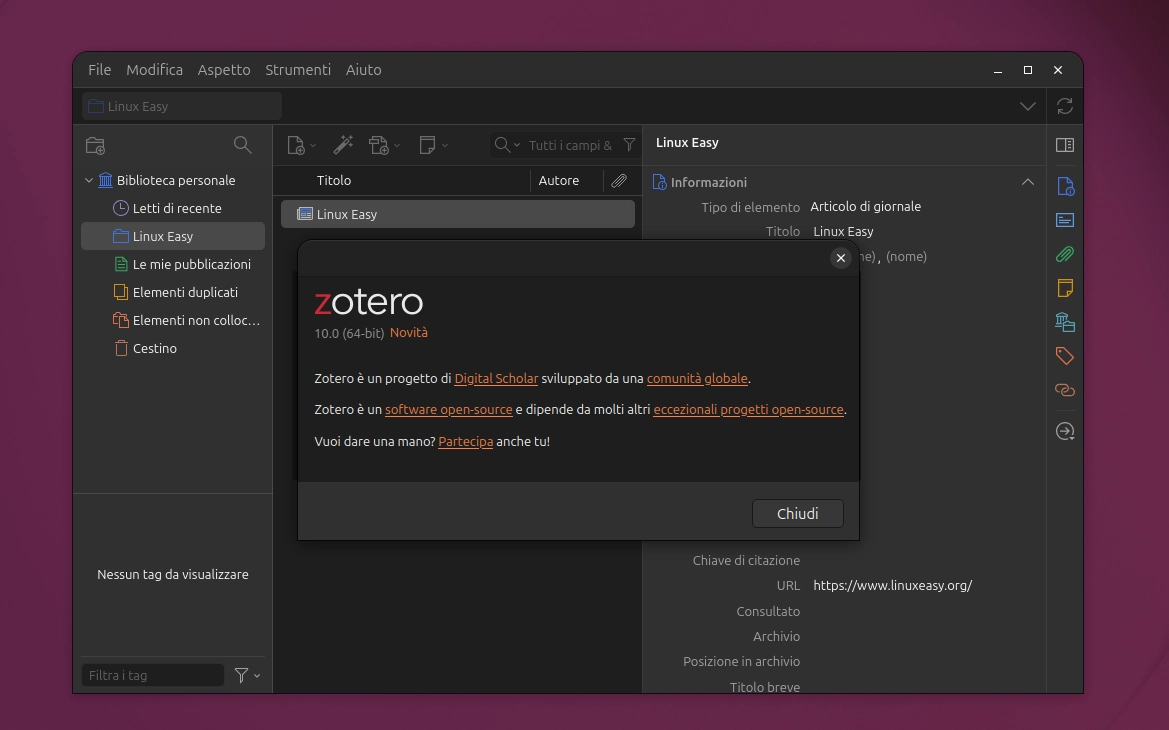Viewport: 1169px width, 730px height.
Task: Click the URL value https://www.linuxeasy.org/
Action: click(892, 585)
